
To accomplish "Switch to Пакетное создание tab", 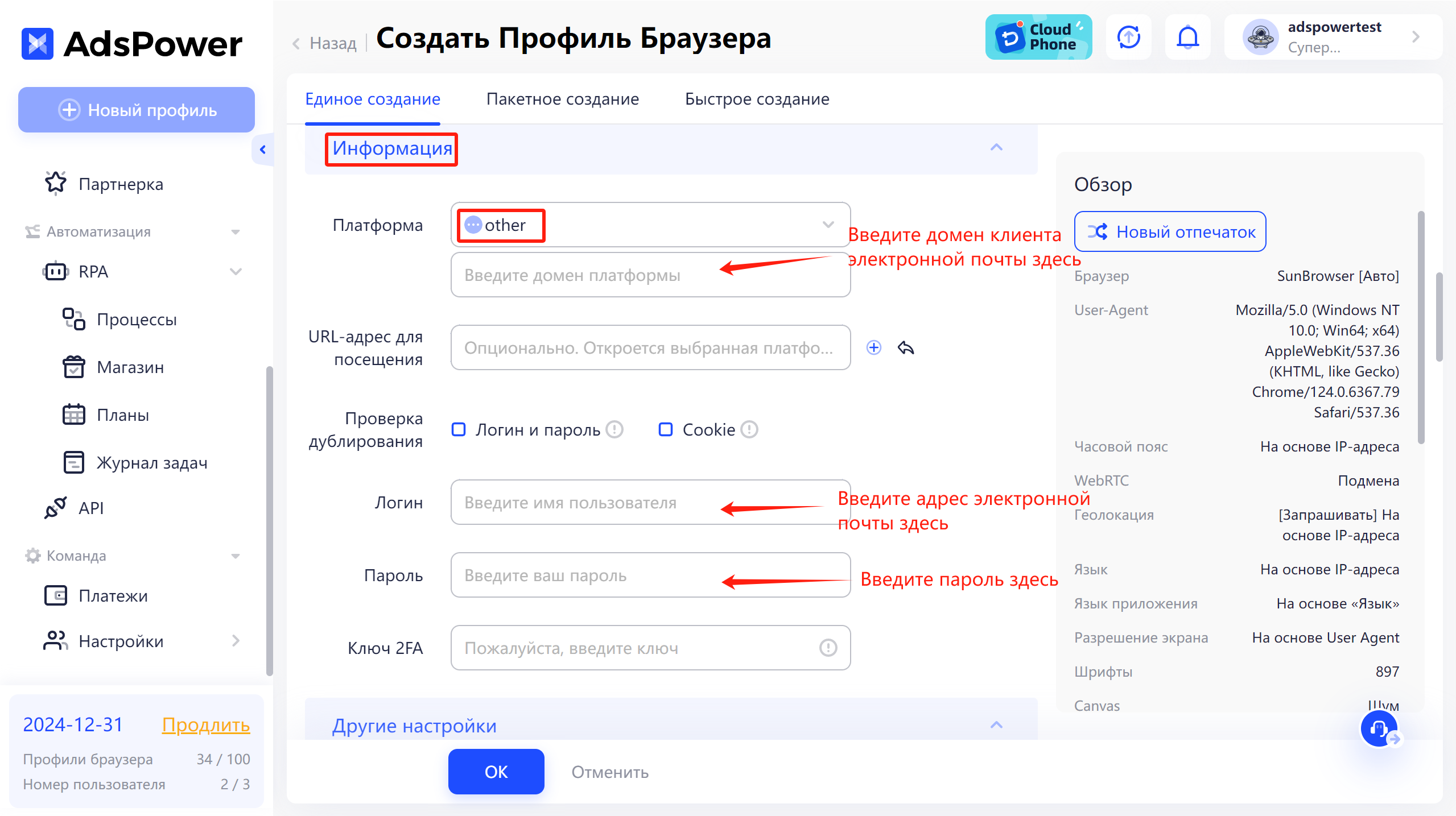I will [562, 98].
